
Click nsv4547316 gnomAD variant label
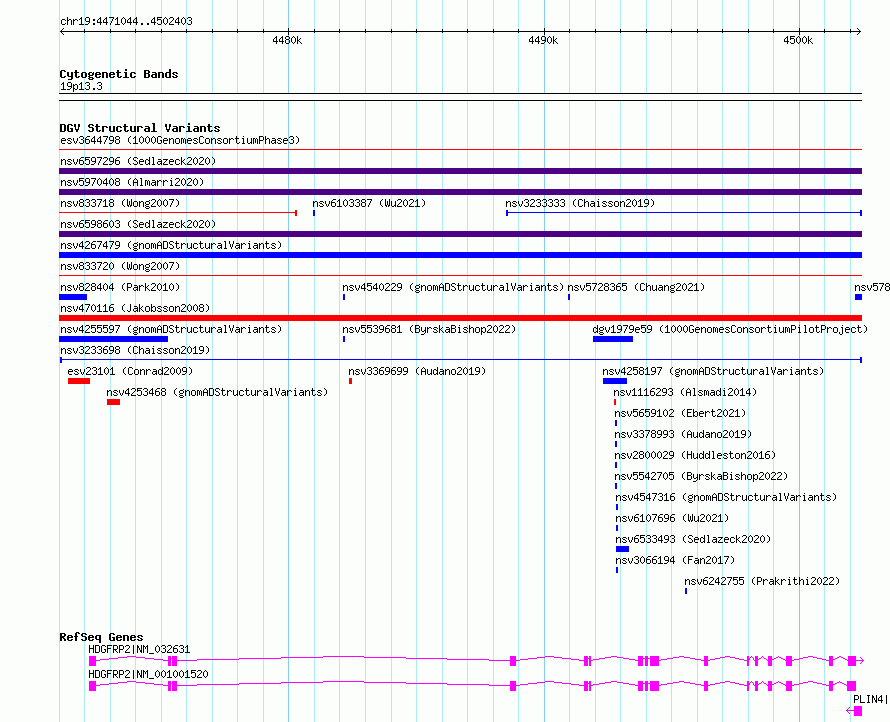click(x=726, y=497)
